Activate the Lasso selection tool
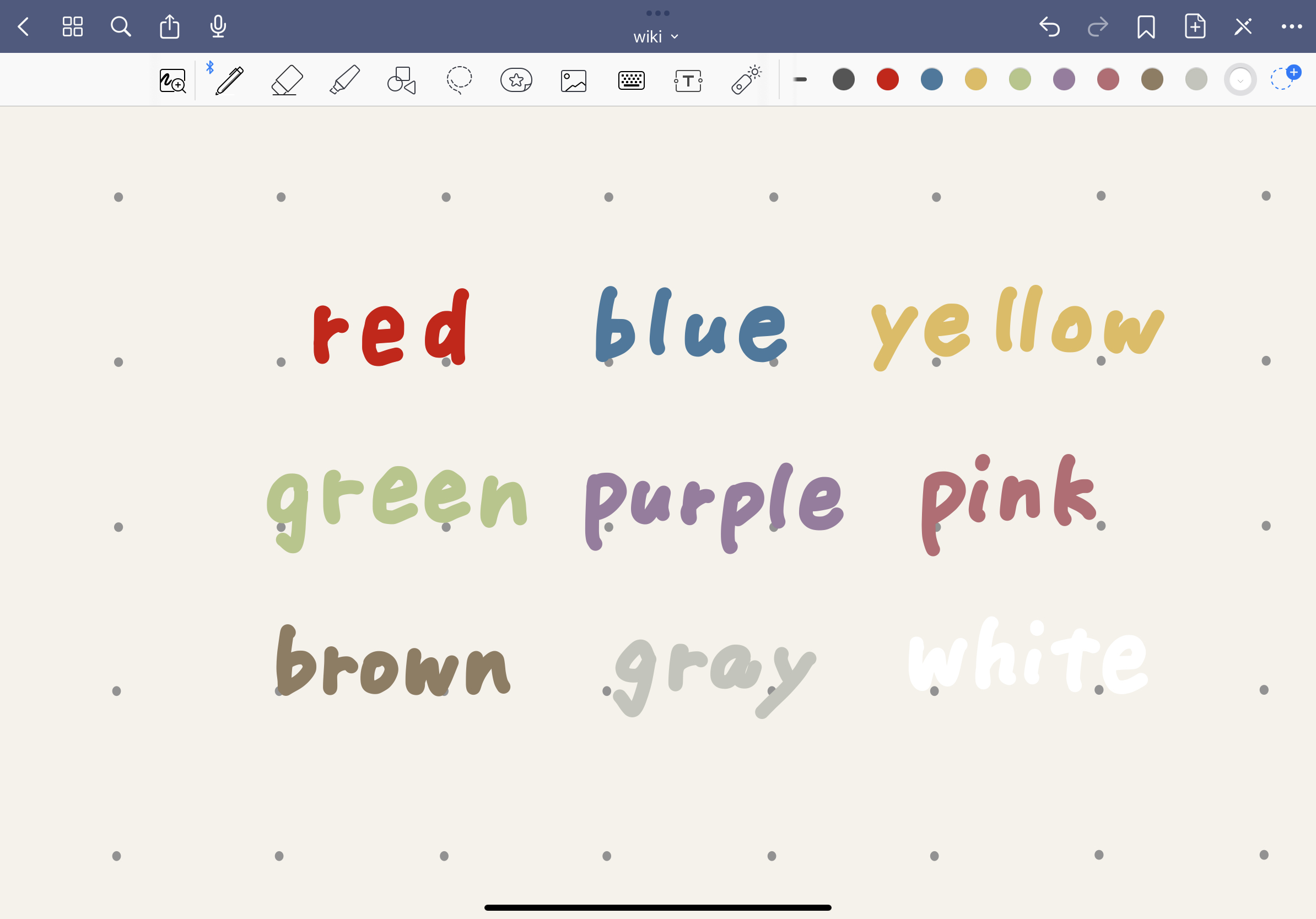1316x919 pixels. coord(459,80)
